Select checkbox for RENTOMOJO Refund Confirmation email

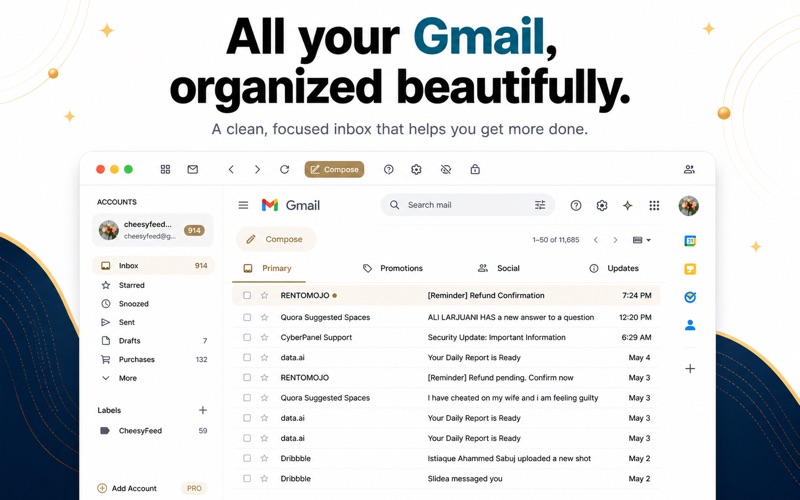[247, 295]
